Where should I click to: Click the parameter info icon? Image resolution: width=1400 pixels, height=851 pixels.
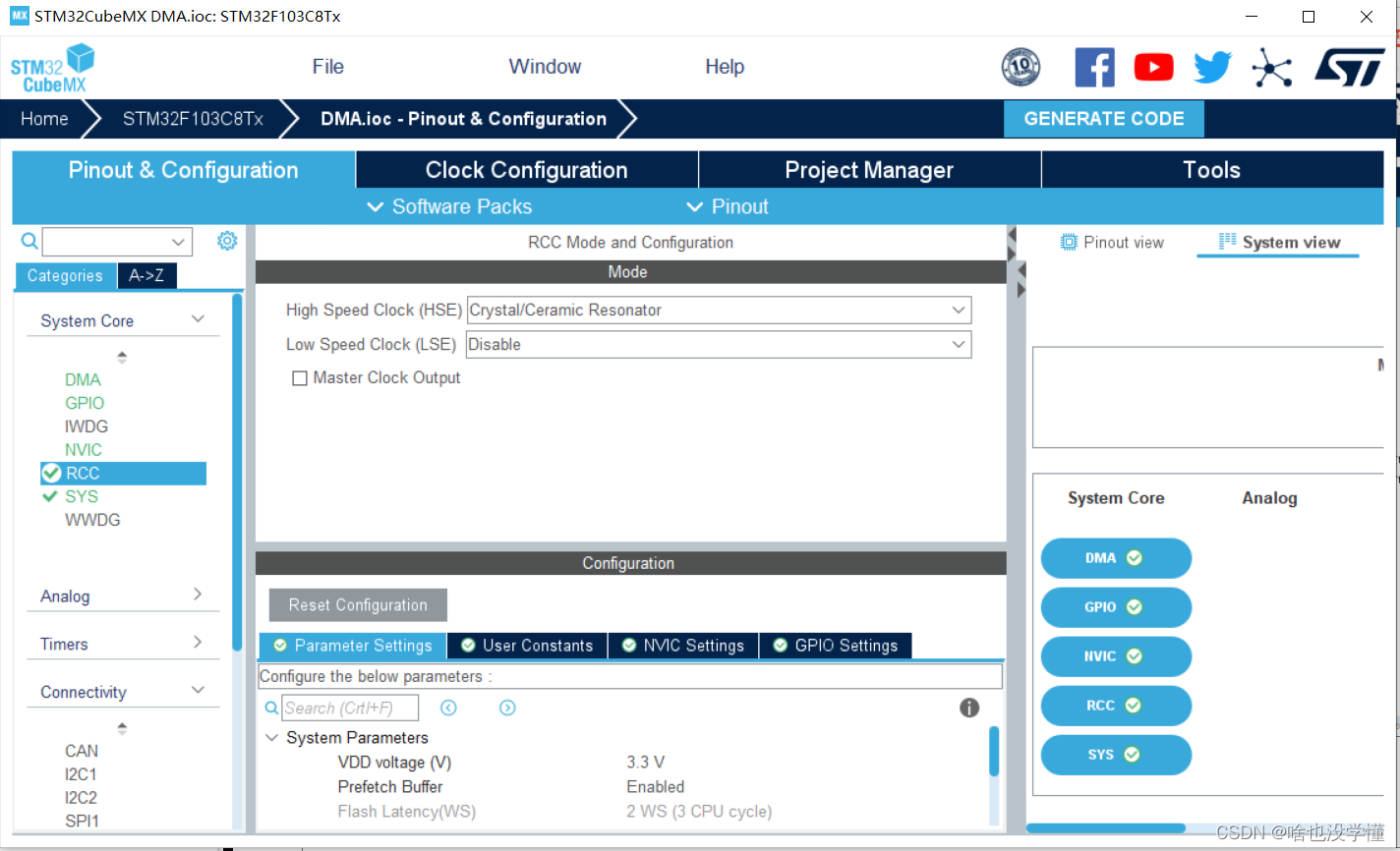[x=969, y=708]
